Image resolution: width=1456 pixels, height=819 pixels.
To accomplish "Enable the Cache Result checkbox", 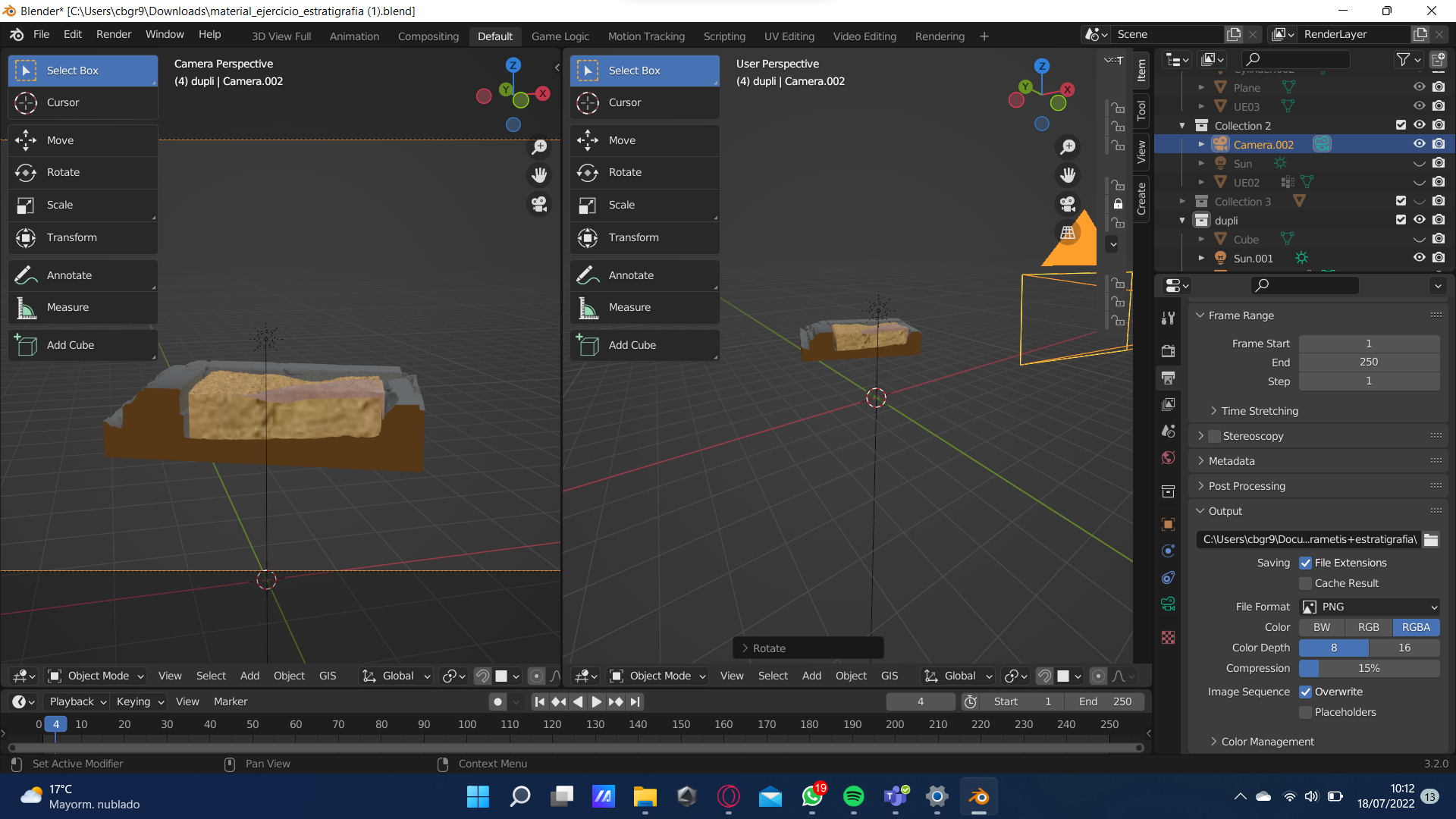I will pyautogui.click(x=1305, y=583).
